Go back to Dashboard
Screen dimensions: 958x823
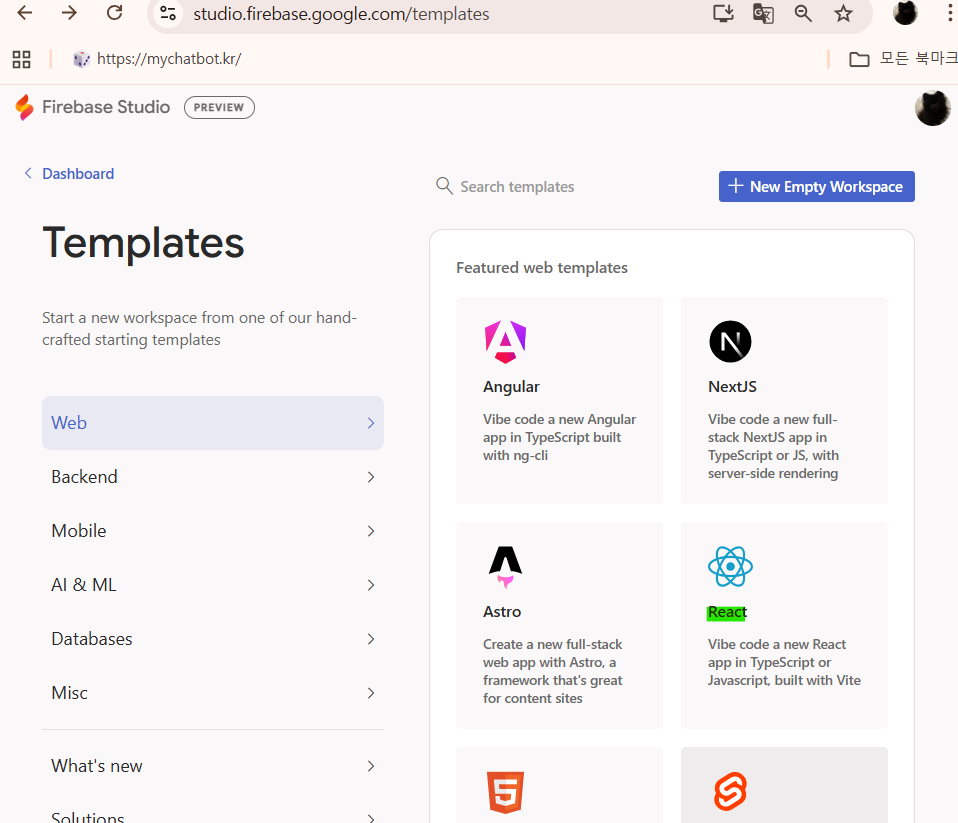[x=78, y=174]
